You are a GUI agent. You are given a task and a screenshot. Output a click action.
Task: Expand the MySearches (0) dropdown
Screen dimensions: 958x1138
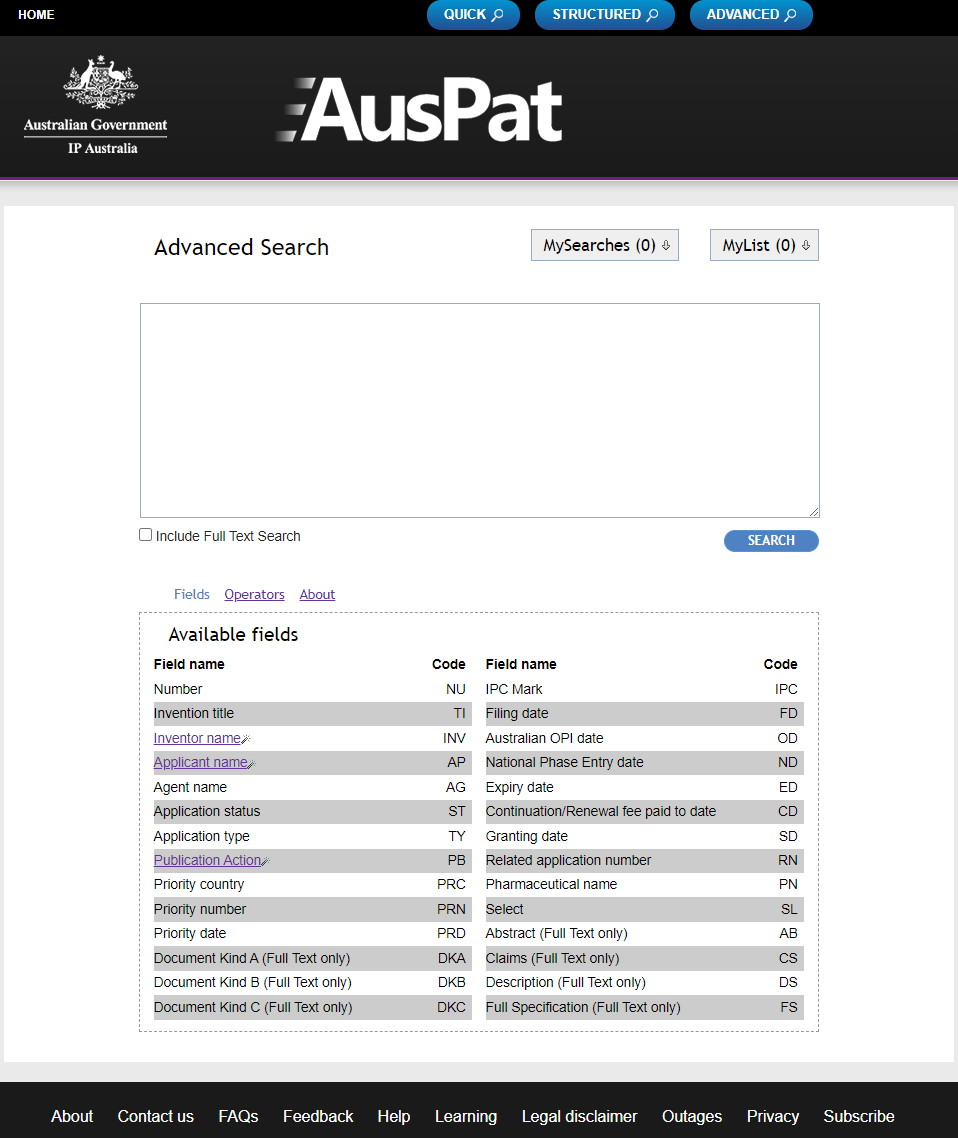[605, 245]
